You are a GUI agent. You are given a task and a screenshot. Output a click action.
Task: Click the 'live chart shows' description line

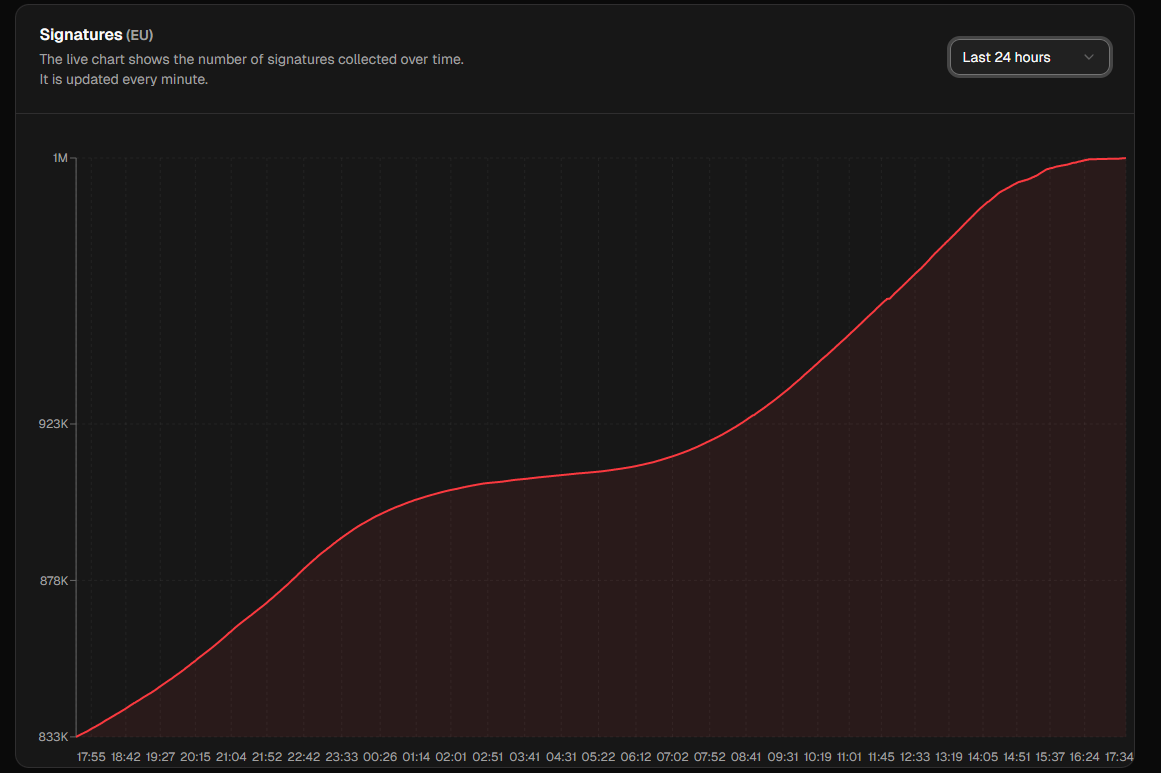click(251, 59)
